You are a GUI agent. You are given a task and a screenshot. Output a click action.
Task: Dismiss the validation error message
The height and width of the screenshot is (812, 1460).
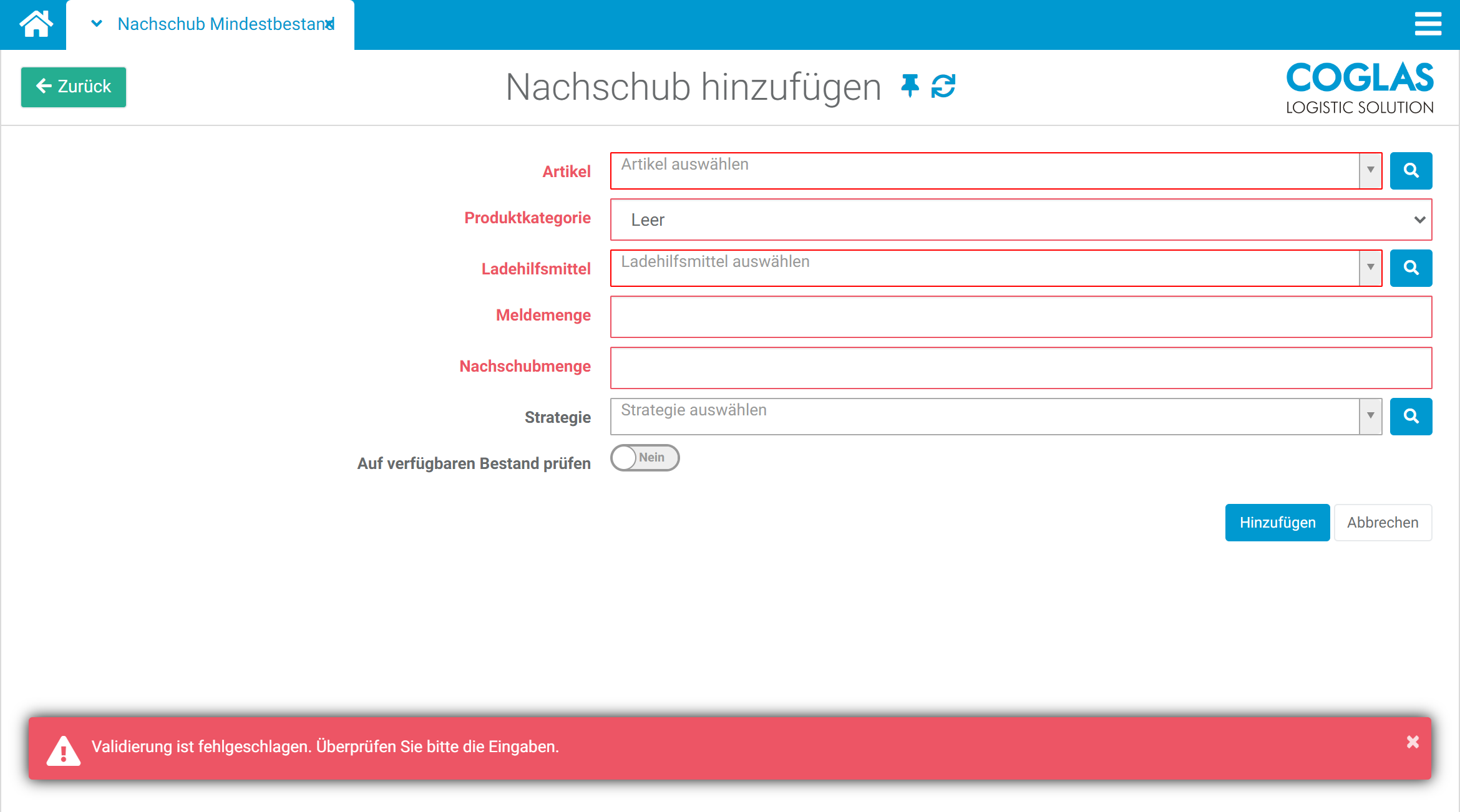click(1412, 742)
